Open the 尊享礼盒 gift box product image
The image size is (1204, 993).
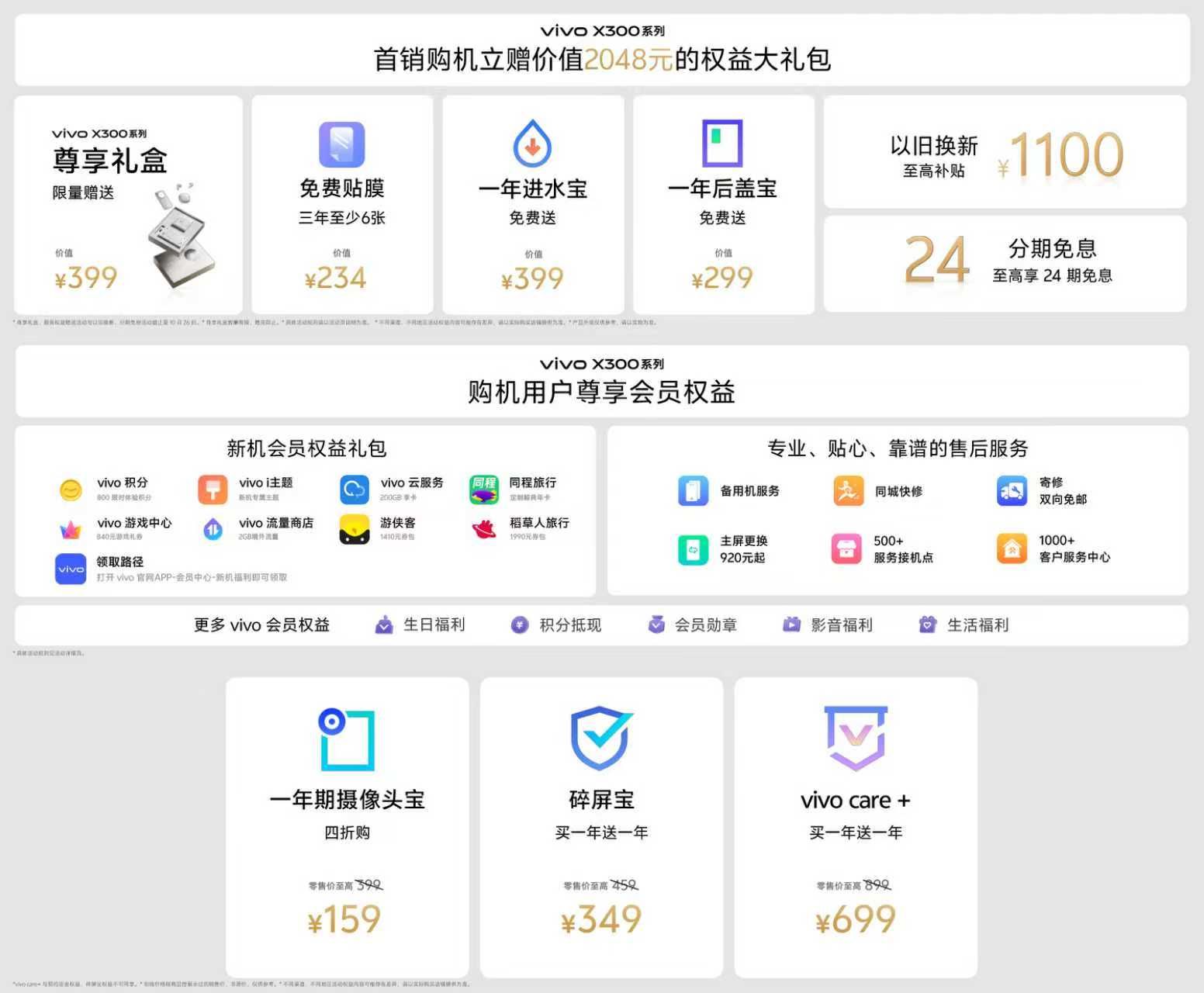(182, 239)
